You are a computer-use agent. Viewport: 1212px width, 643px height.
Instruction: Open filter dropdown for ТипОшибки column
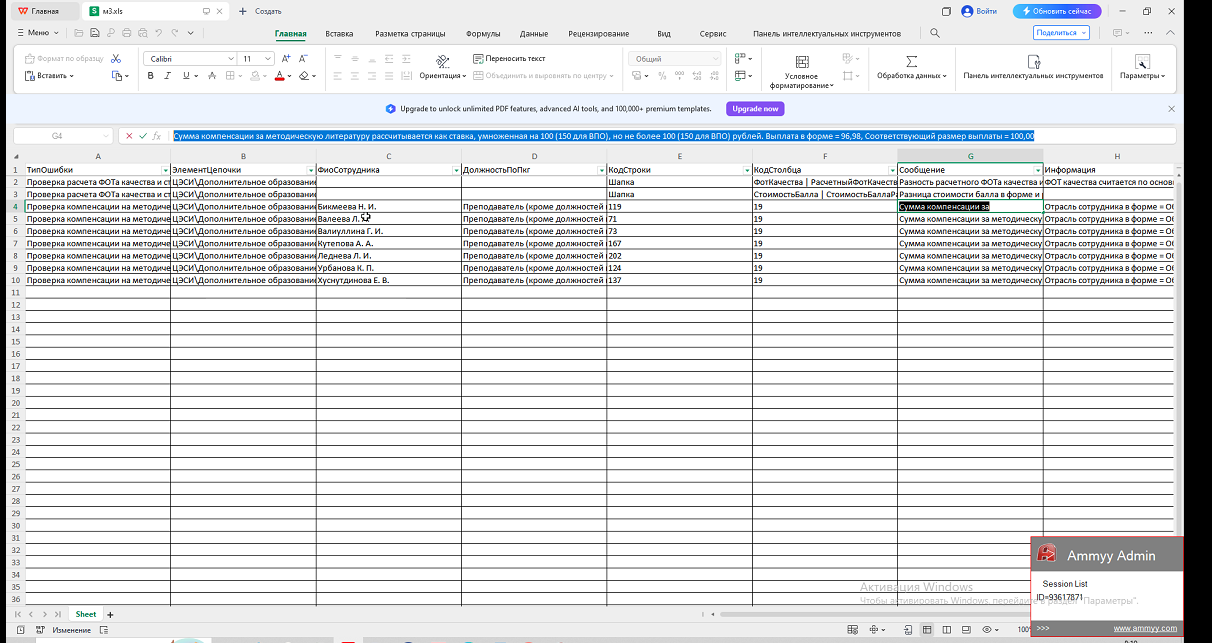click(165, 170)
